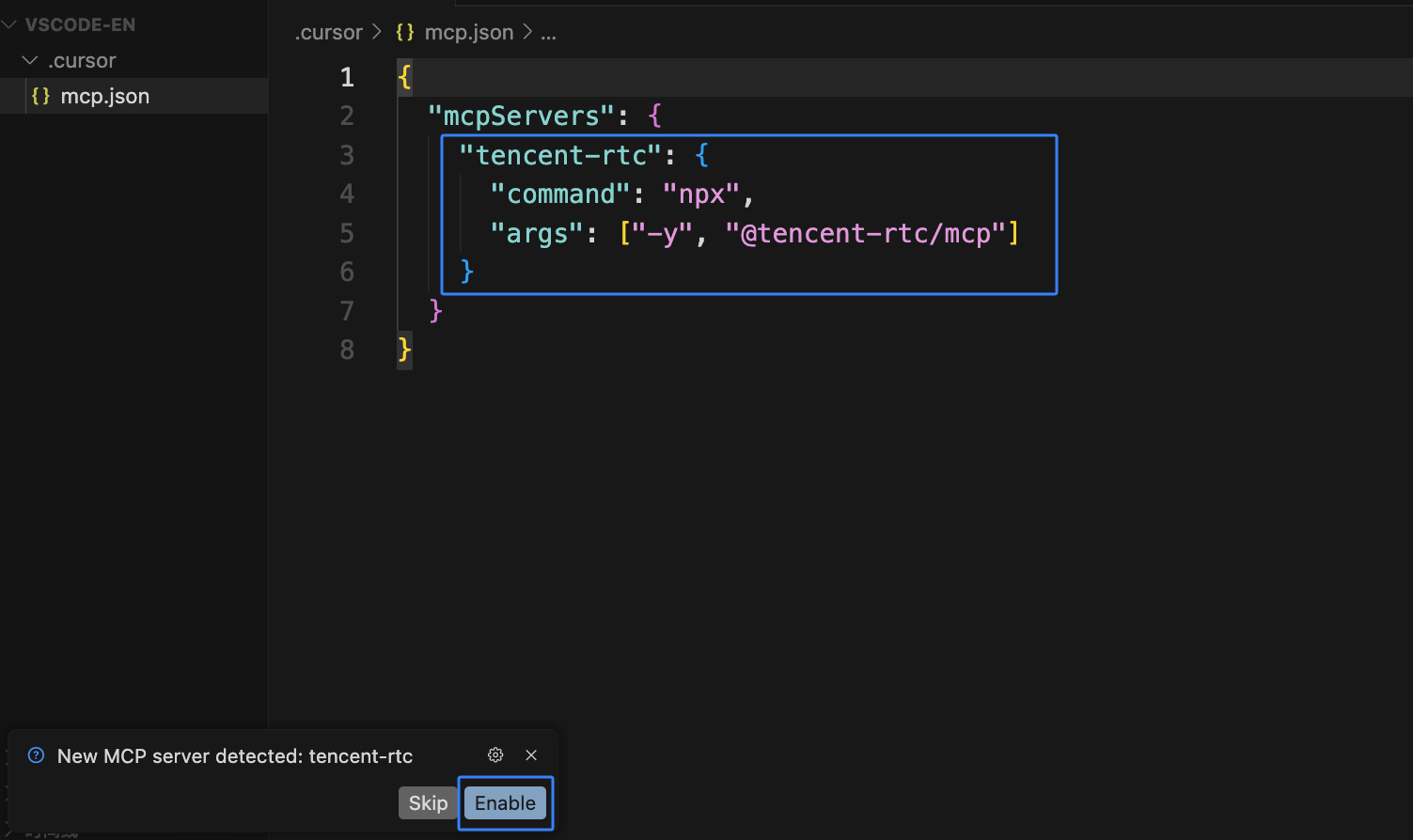Click line number 3 in the gutter
1413x840 pixels.
347,155
